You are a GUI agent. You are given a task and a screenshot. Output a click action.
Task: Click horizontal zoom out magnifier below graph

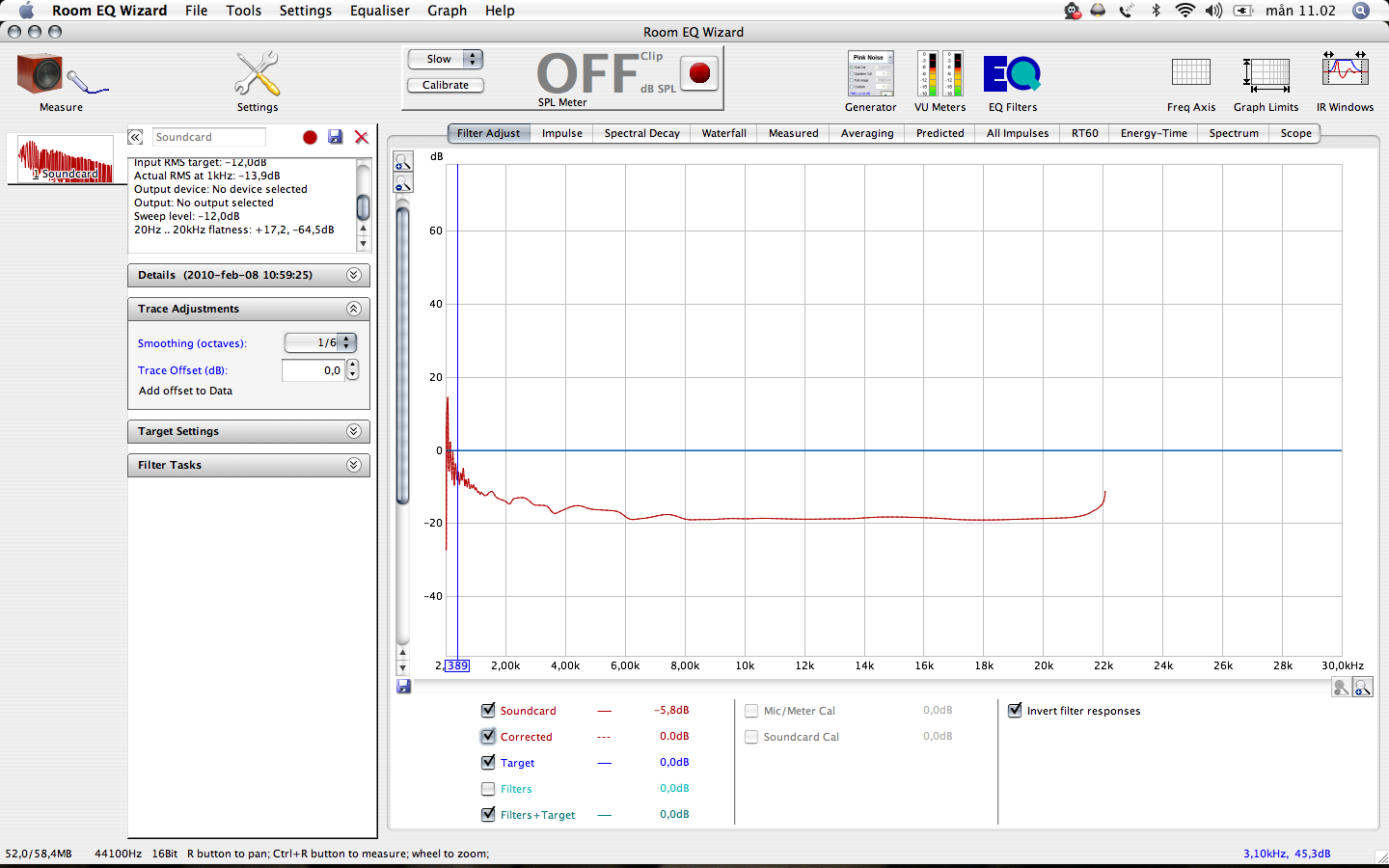pyautogui.click(x=1340, y=687)
